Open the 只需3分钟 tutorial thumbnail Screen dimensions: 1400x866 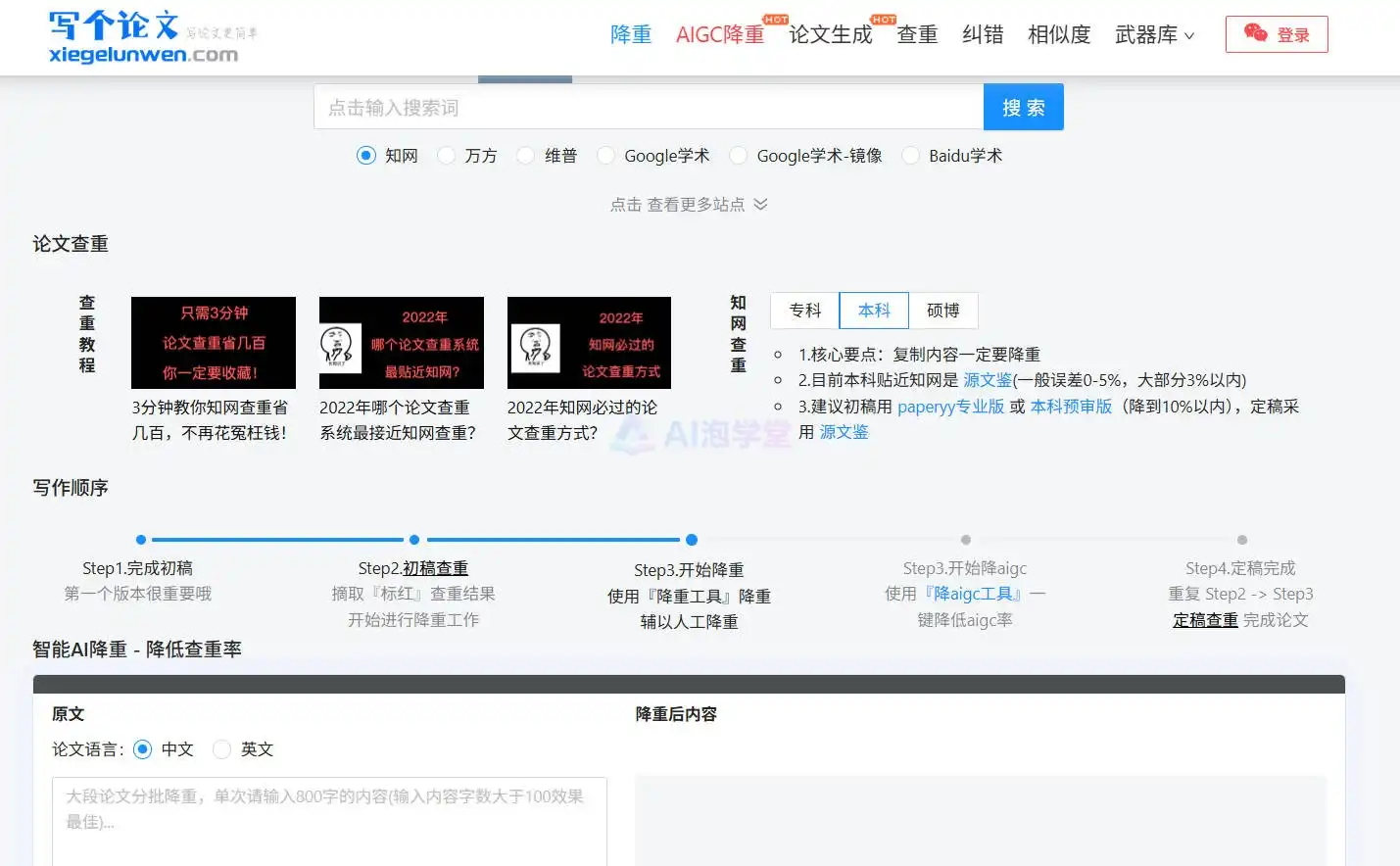tap(214, 343)
